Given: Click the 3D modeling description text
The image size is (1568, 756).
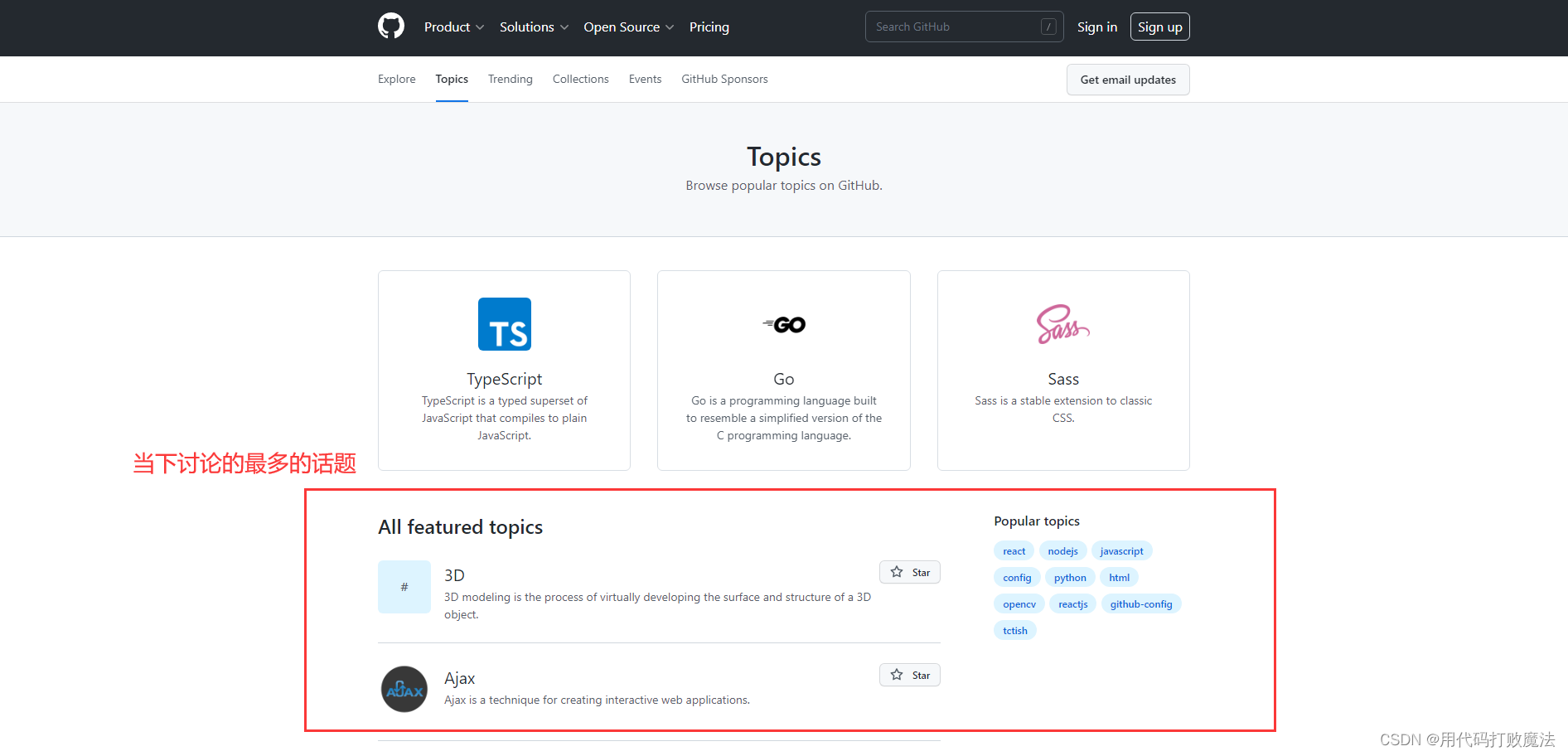Looking at the screenshot, I should pyautogui.click(x=658, y=605).
